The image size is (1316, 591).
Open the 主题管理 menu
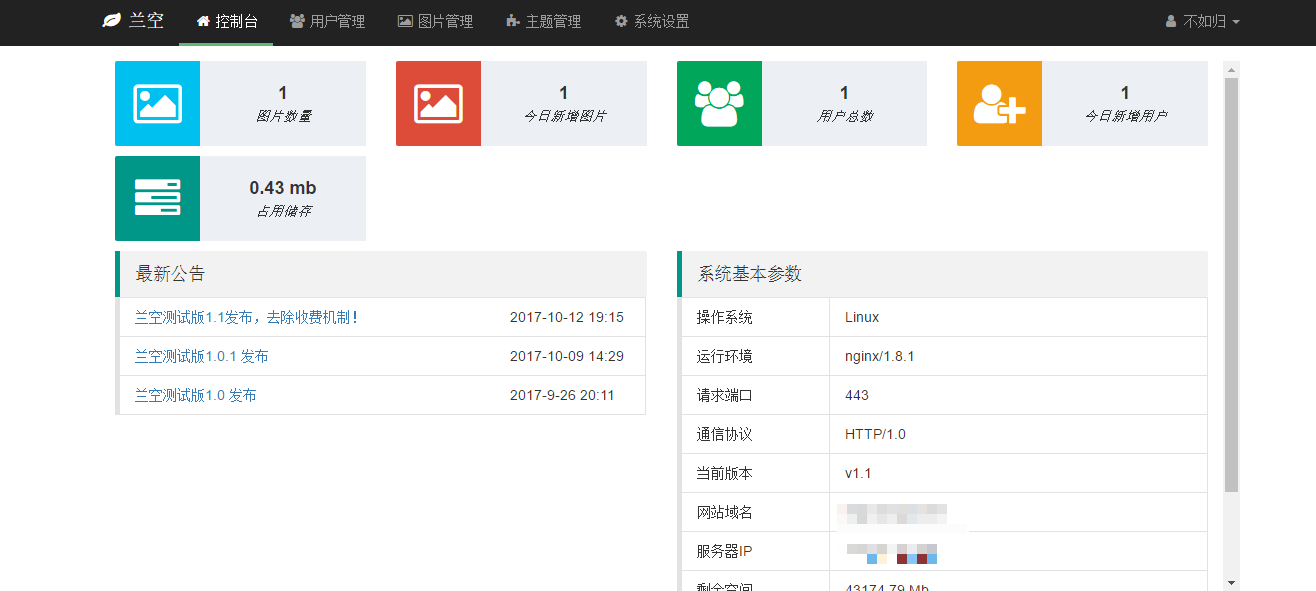pos(543,21)
